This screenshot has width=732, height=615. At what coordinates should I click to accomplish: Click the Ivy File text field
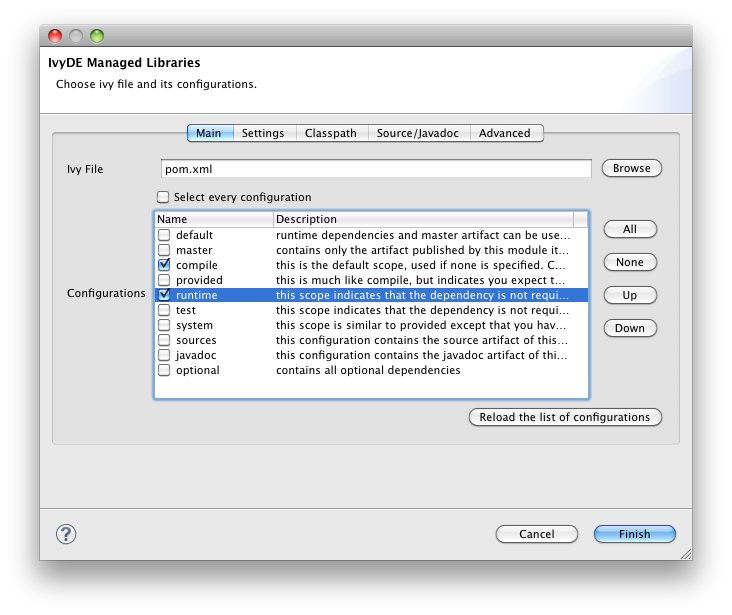coord(376,169)
